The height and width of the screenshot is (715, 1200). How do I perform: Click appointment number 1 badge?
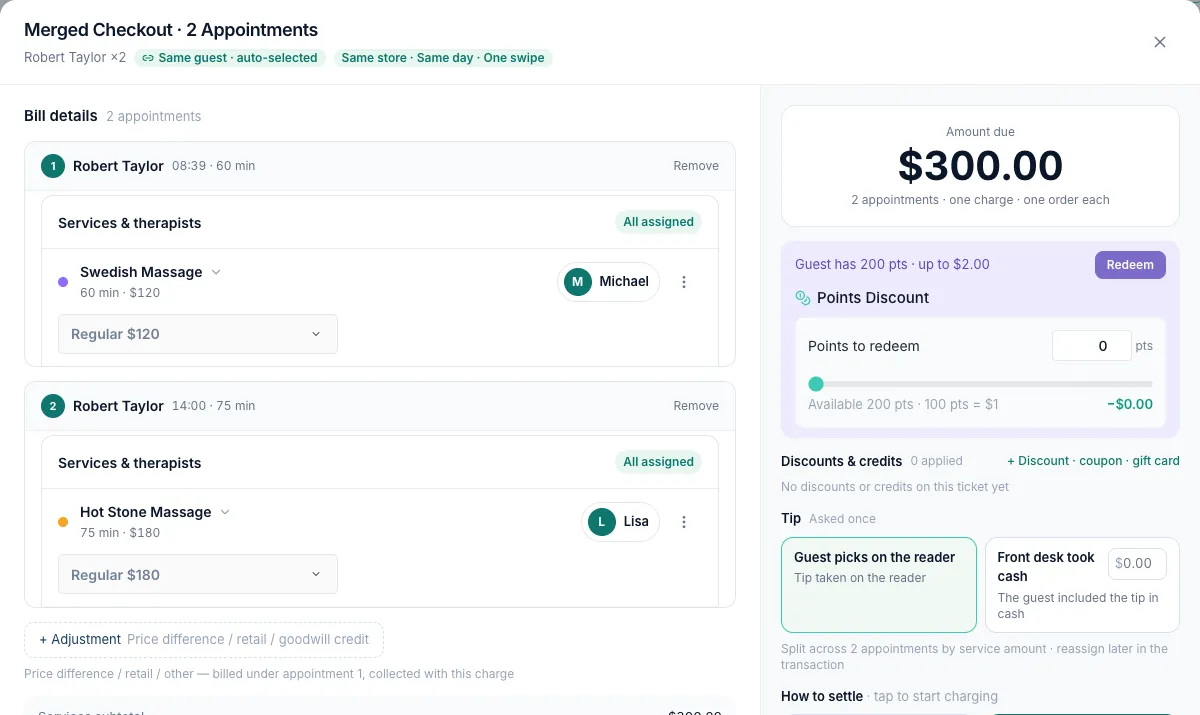pyautogui.click(x=53, y=166)
